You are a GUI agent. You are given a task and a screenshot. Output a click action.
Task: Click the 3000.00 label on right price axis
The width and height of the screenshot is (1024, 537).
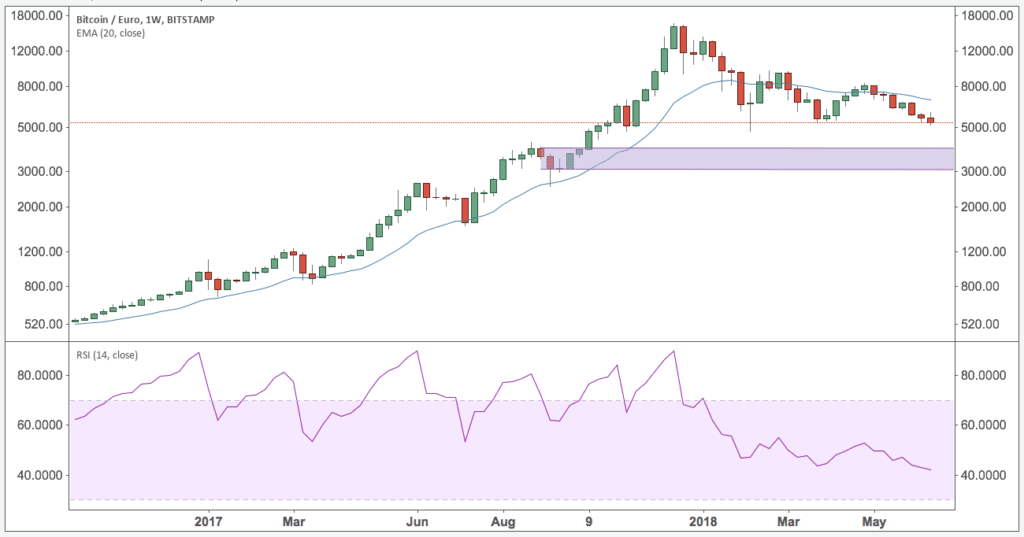coord(984,171)
